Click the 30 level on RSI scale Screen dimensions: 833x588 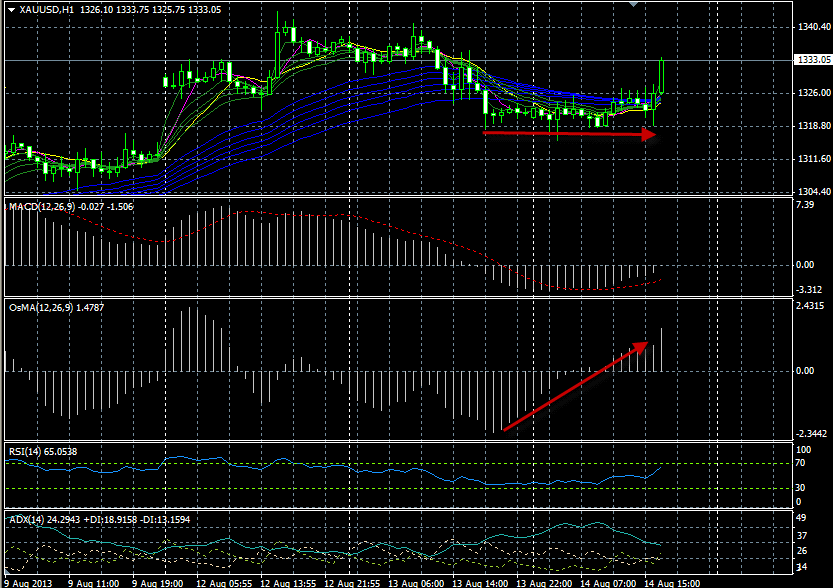click(802, 488)
